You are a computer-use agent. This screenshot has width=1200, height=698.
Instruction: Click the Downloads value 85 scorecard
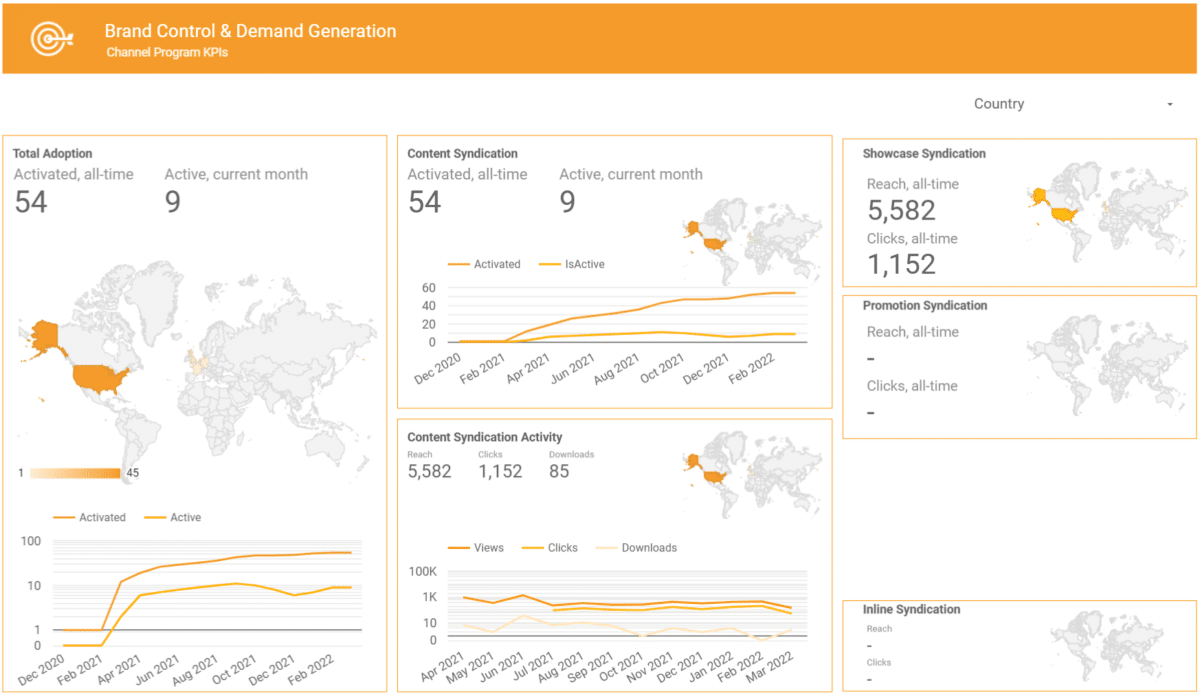pos(559,471)
